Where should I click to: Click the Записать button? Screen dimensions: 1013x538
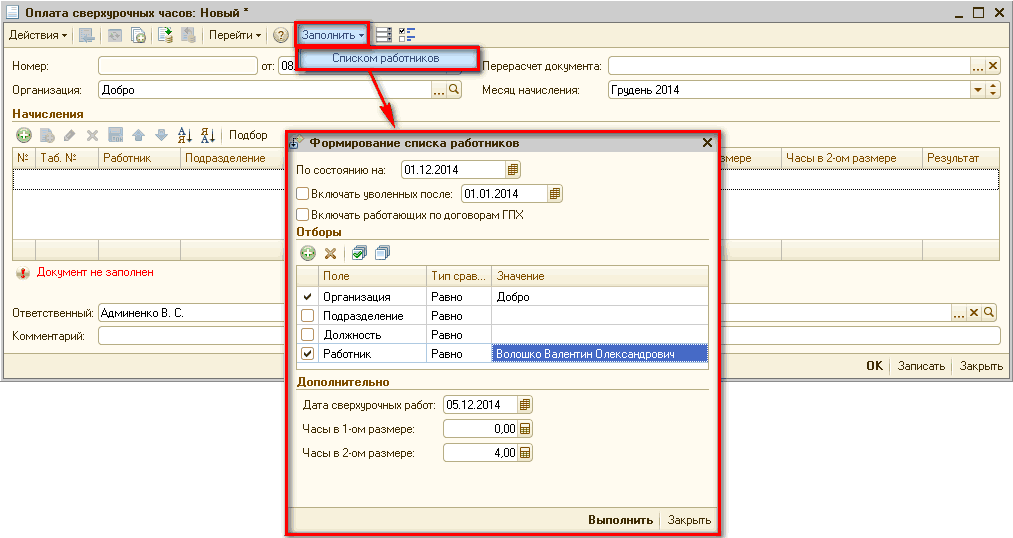pos(920,366)
